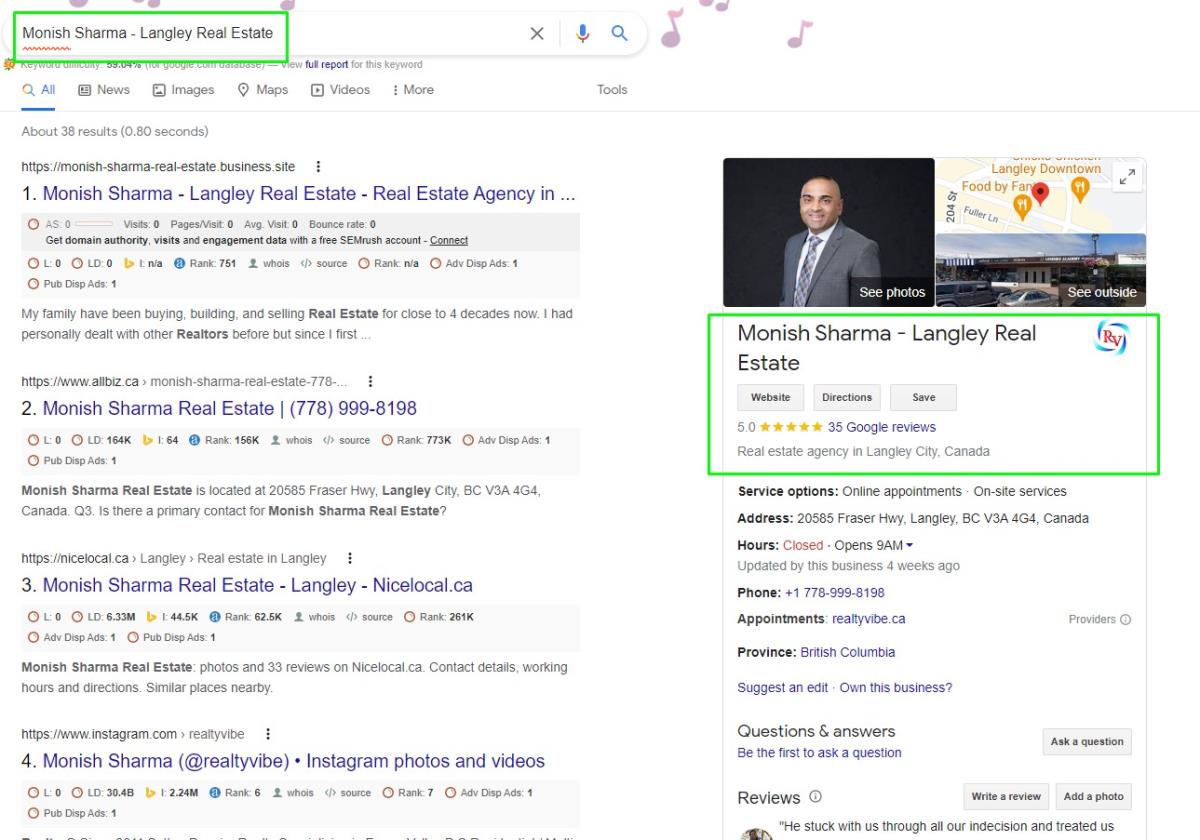Run search with the magnifying glass icon
Screen dimensions: 1200x840
(x=620, y=33)
